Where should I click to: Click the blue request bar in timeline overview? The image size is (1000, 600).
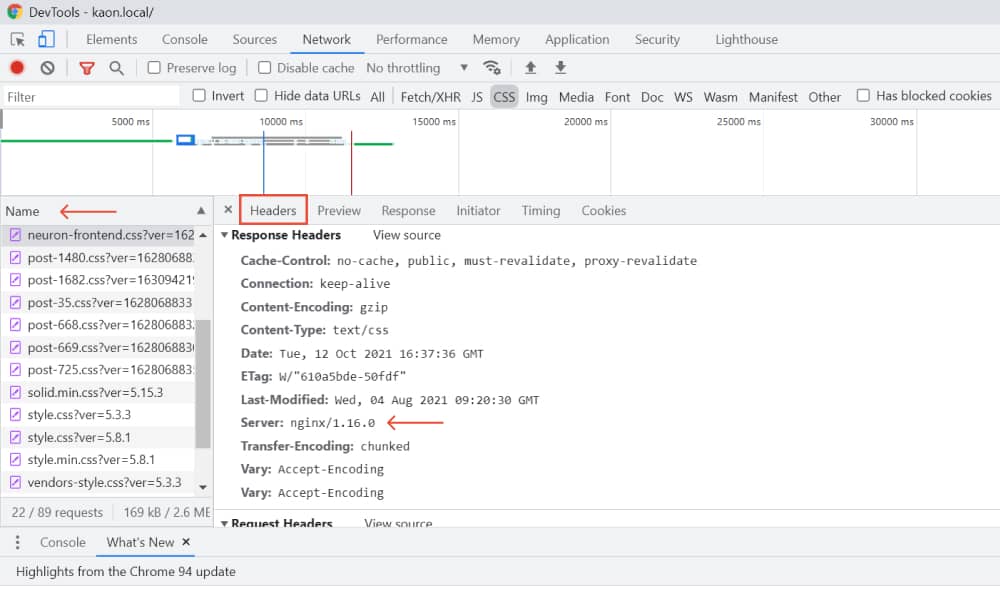pyautogui.click(x=185, y=140)
